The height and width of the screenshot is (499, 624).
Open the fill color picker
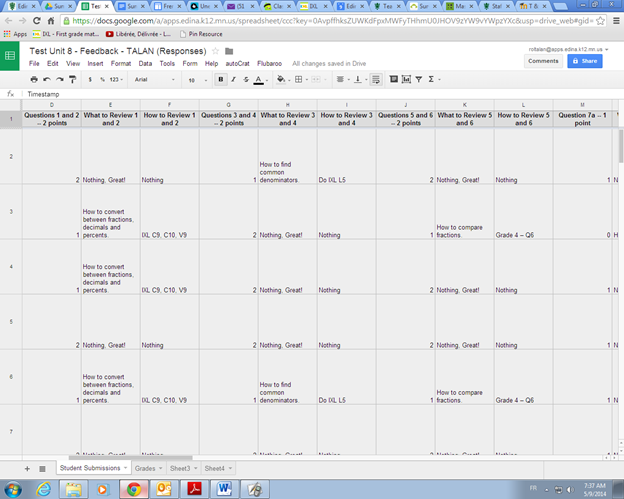pyautogui.click(x=283, y=80)
